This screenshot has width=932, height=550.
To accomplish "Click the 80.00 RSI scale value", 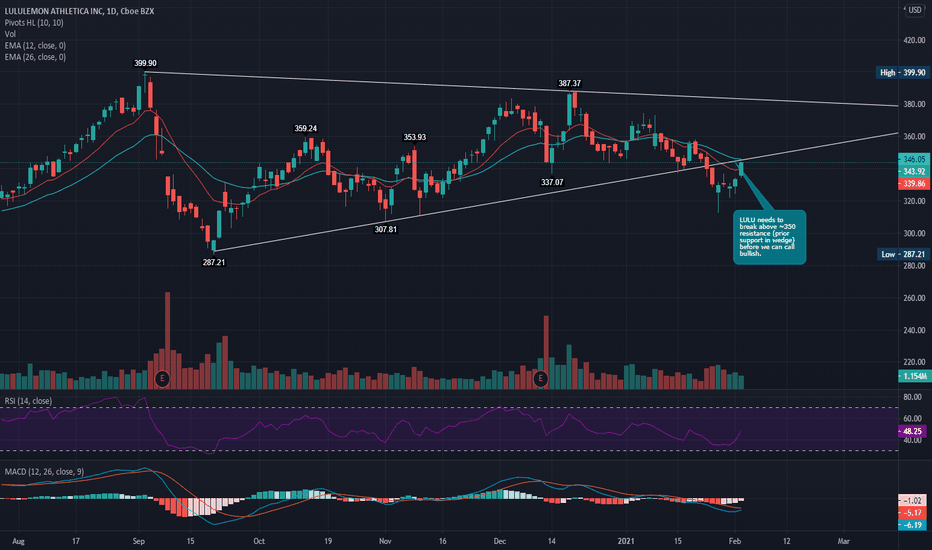I will coord(912,397).
